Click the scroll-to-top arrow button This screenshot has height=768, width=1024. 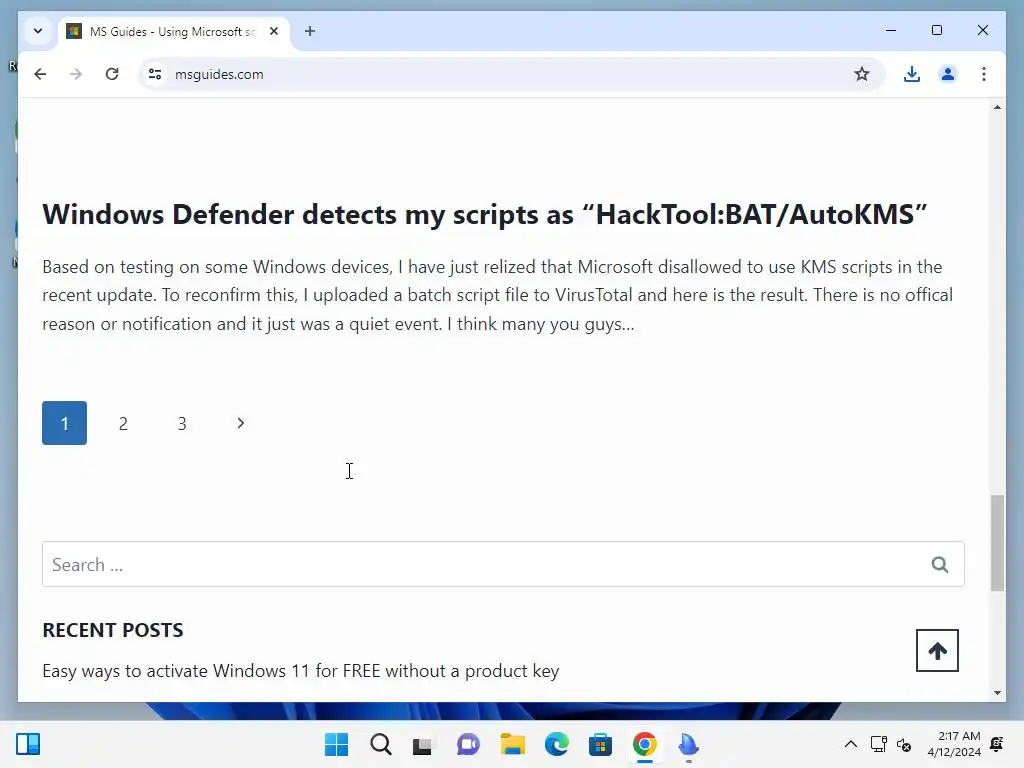(x=937, y=650)
